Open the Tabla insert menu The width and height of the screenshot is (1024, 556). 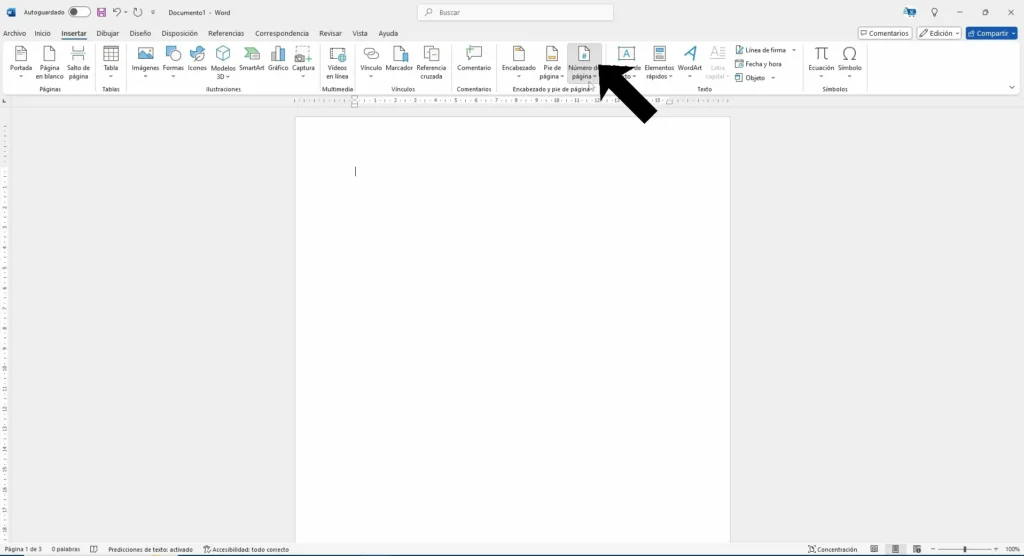coord(111,63)
